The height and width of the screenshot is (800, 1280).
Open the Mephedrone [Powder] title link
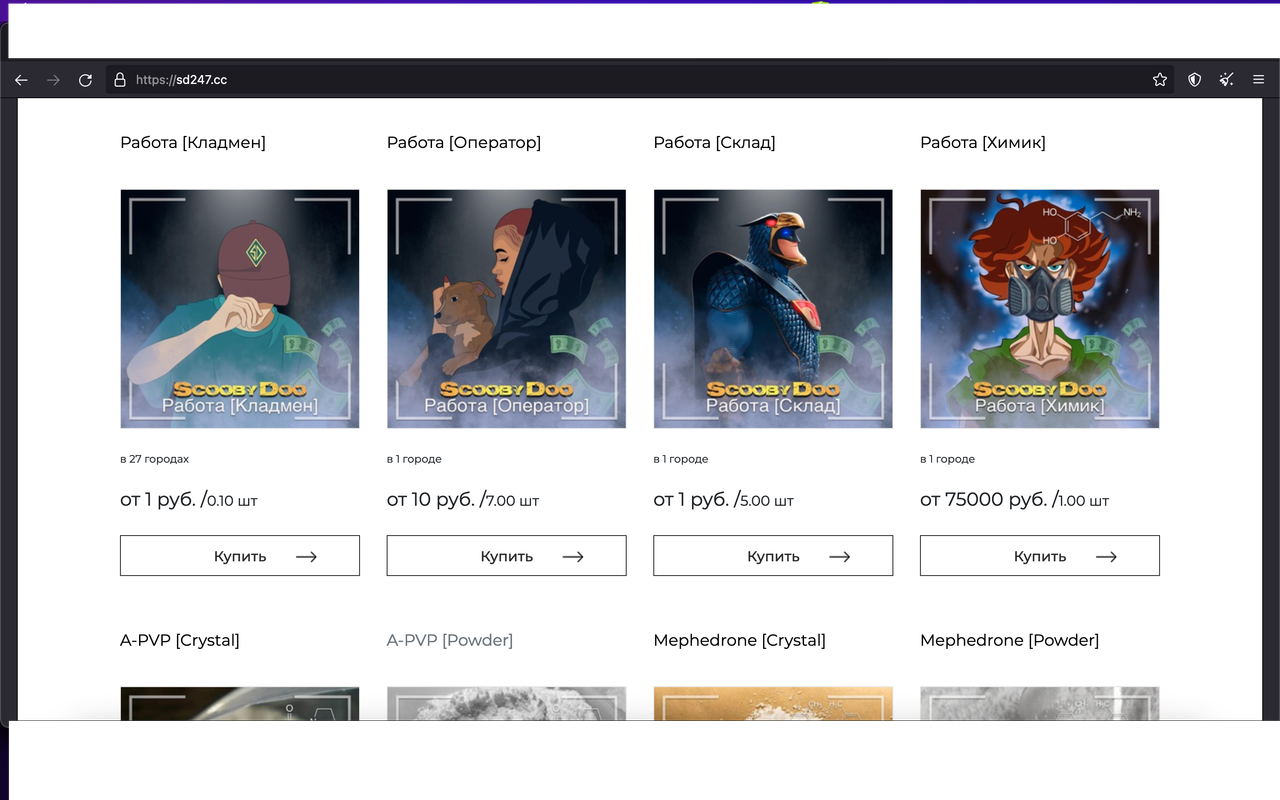(x=1009, y=640)
